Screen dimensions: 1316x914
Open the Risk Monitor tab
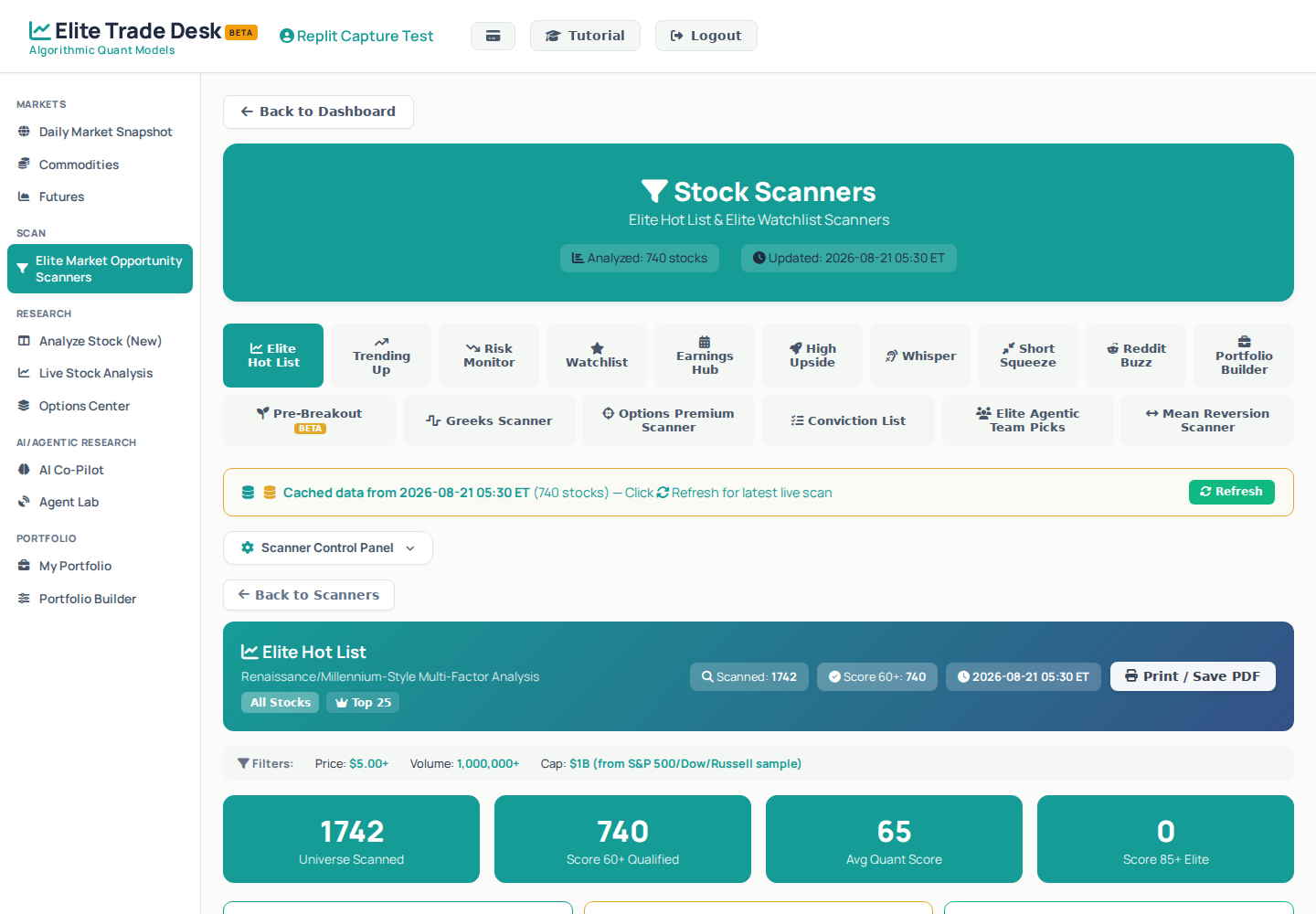click(x=489, y=356)
